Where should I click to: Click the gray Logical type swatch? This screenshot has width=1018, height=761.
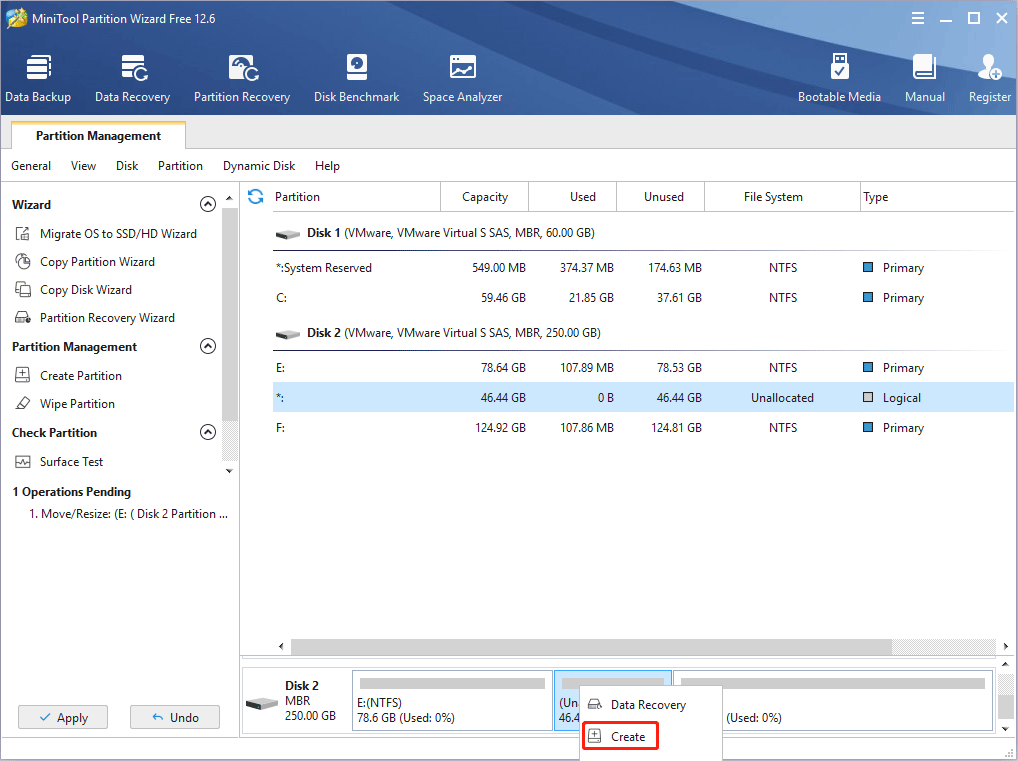coord(867,397)
